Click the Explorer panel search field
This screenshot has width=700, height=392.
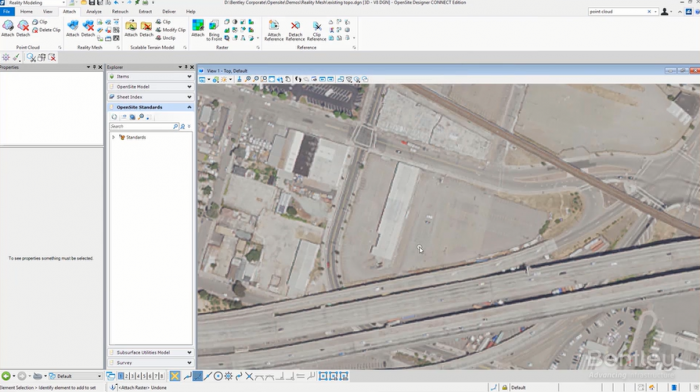pos(142,126)
